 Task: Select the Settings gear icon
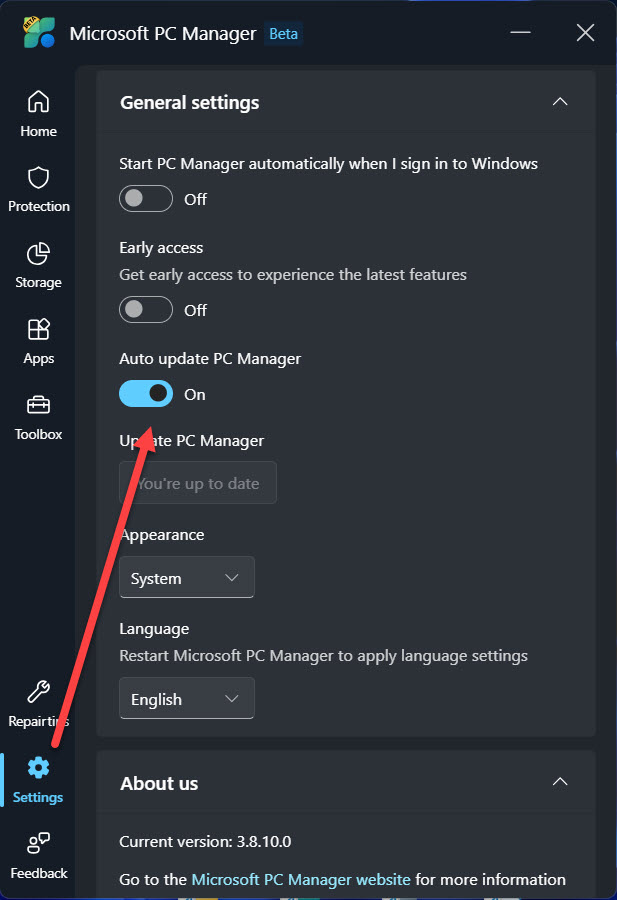click(38, 768)
